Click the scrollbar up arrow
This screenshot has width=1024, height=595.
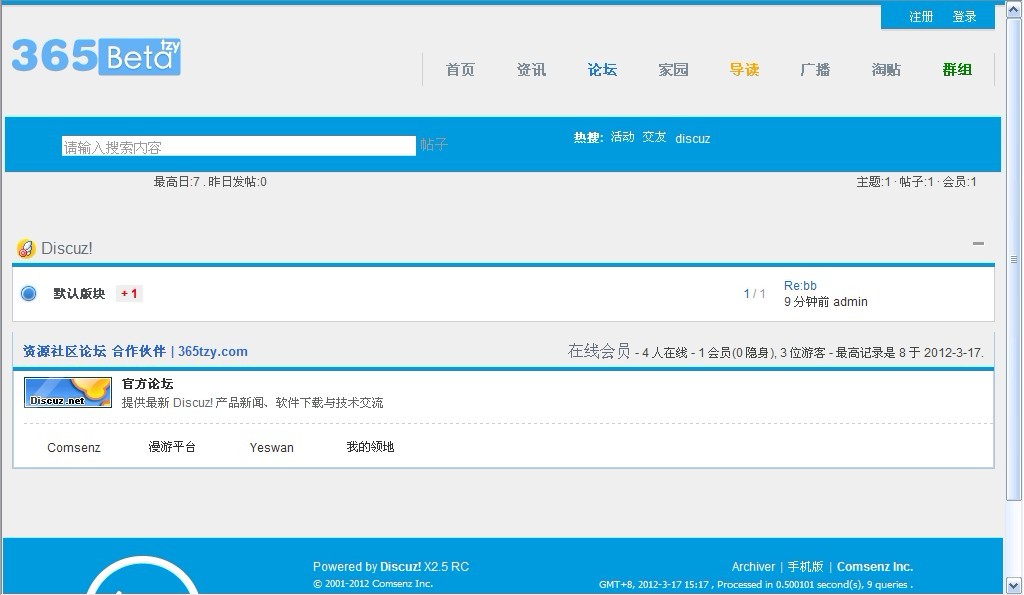click(1014, 10)
